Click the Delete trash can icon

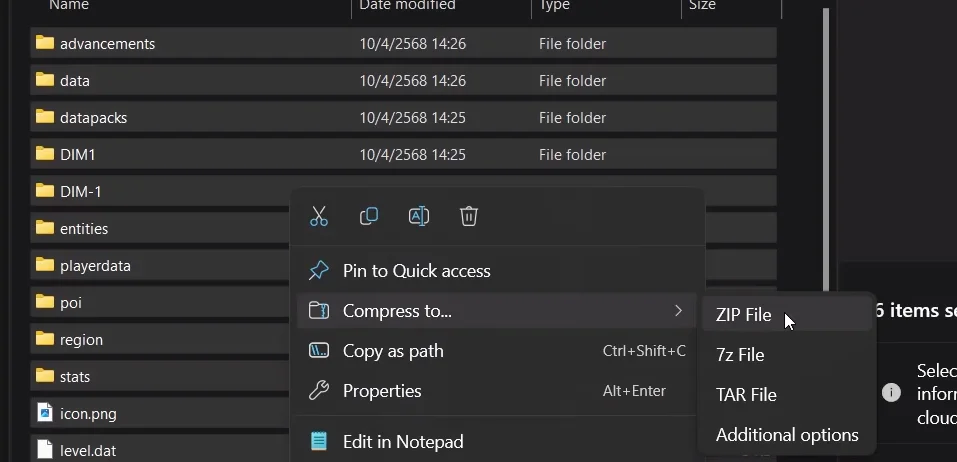coord(469,216)
